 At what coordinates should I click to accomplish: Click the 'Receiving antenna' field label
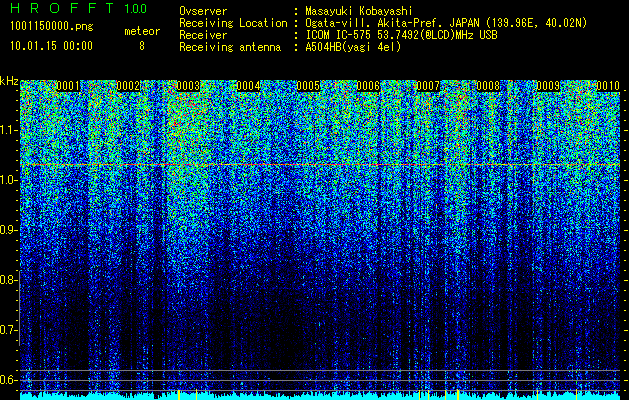(x=230, y=47)
